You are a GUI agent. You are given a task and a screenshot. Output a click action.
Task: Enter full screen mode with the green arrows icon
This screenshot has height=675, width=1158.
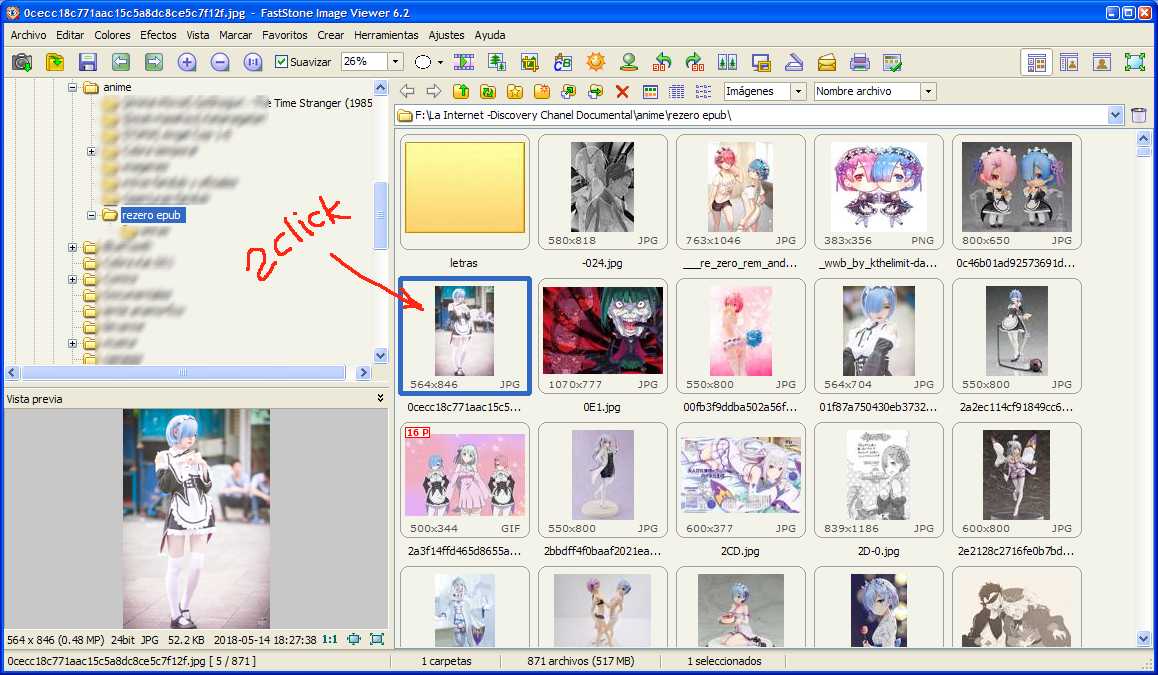(x=1134, y=63)
